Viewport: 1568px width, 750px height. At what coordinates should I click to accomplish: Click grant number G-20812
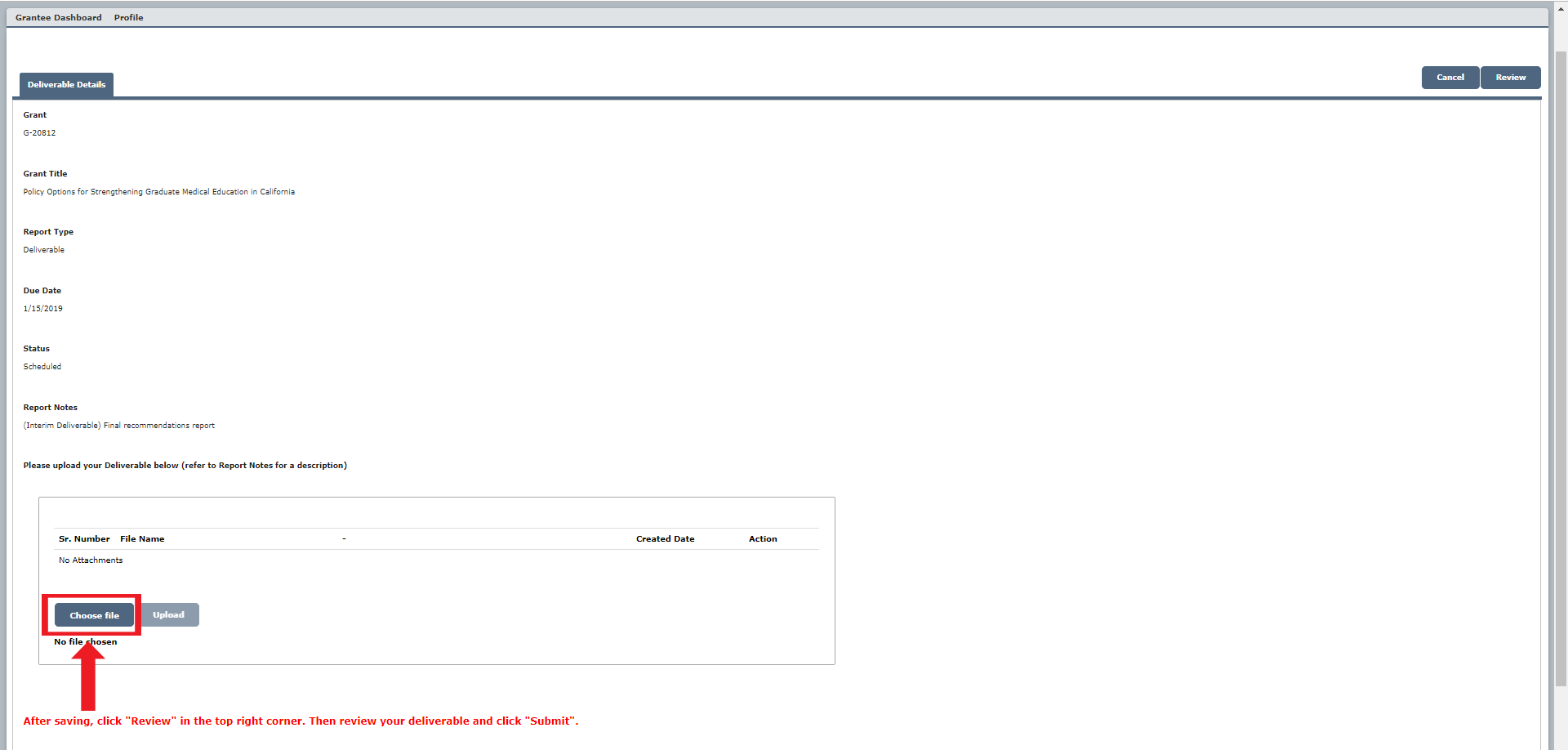coord(39,133)
